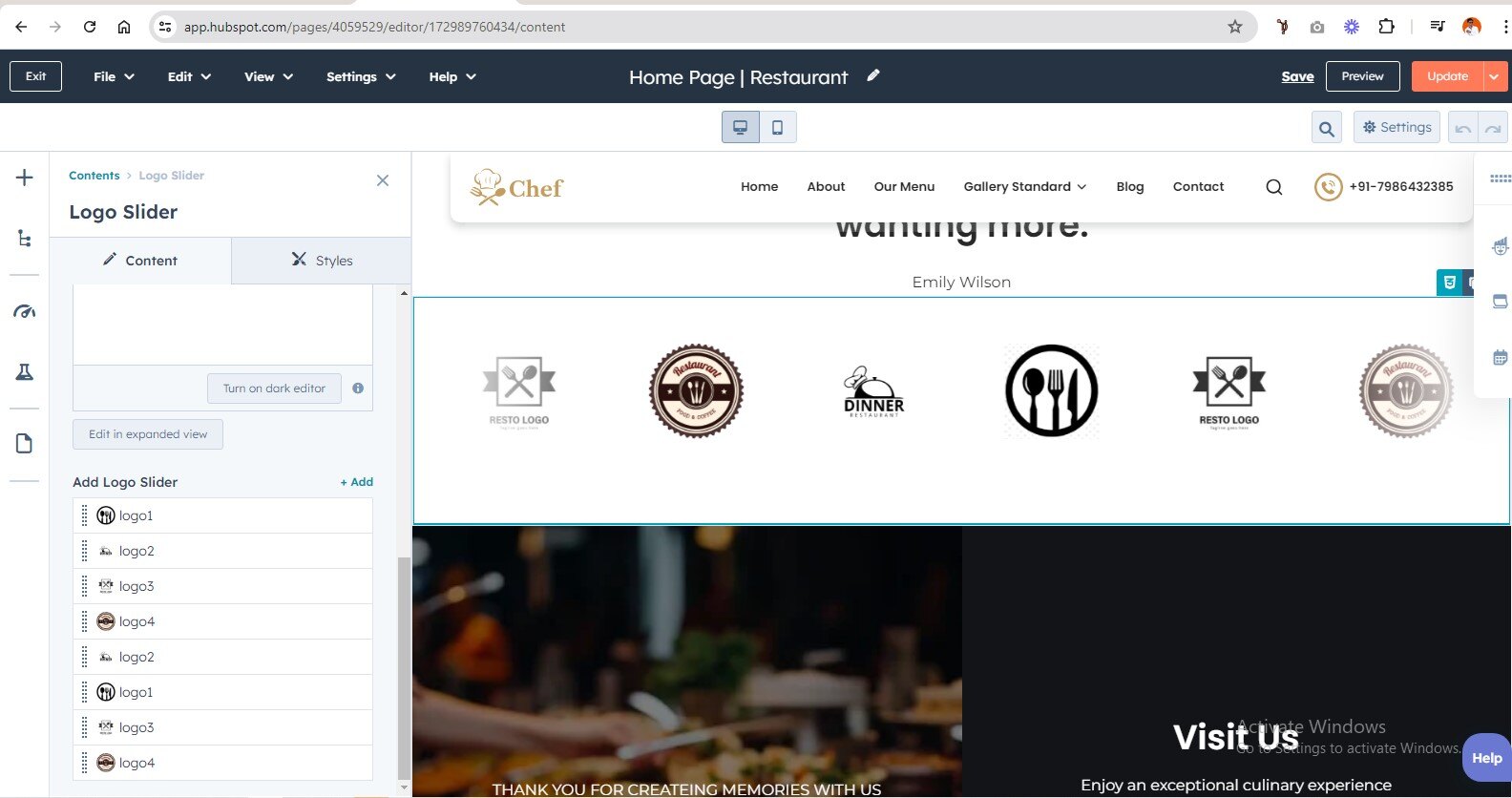1512x798 pixels.
Task: Turn on dark editor
Action: click(274, 388)
